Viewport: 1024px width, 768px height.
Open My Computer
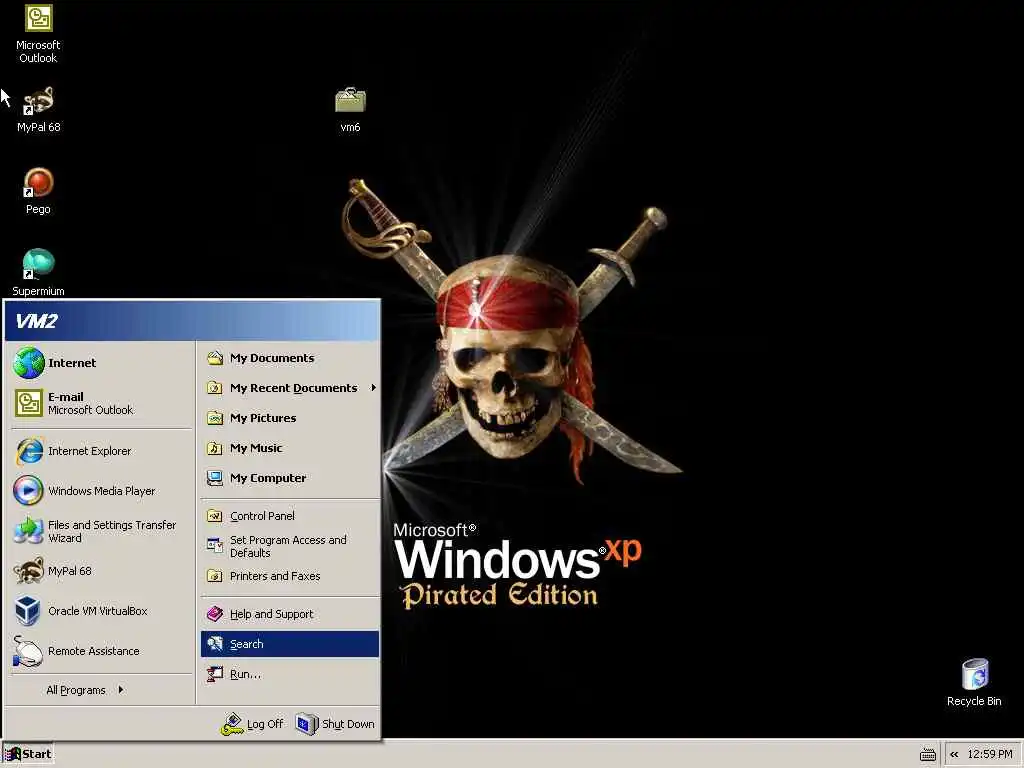(289, 478)
